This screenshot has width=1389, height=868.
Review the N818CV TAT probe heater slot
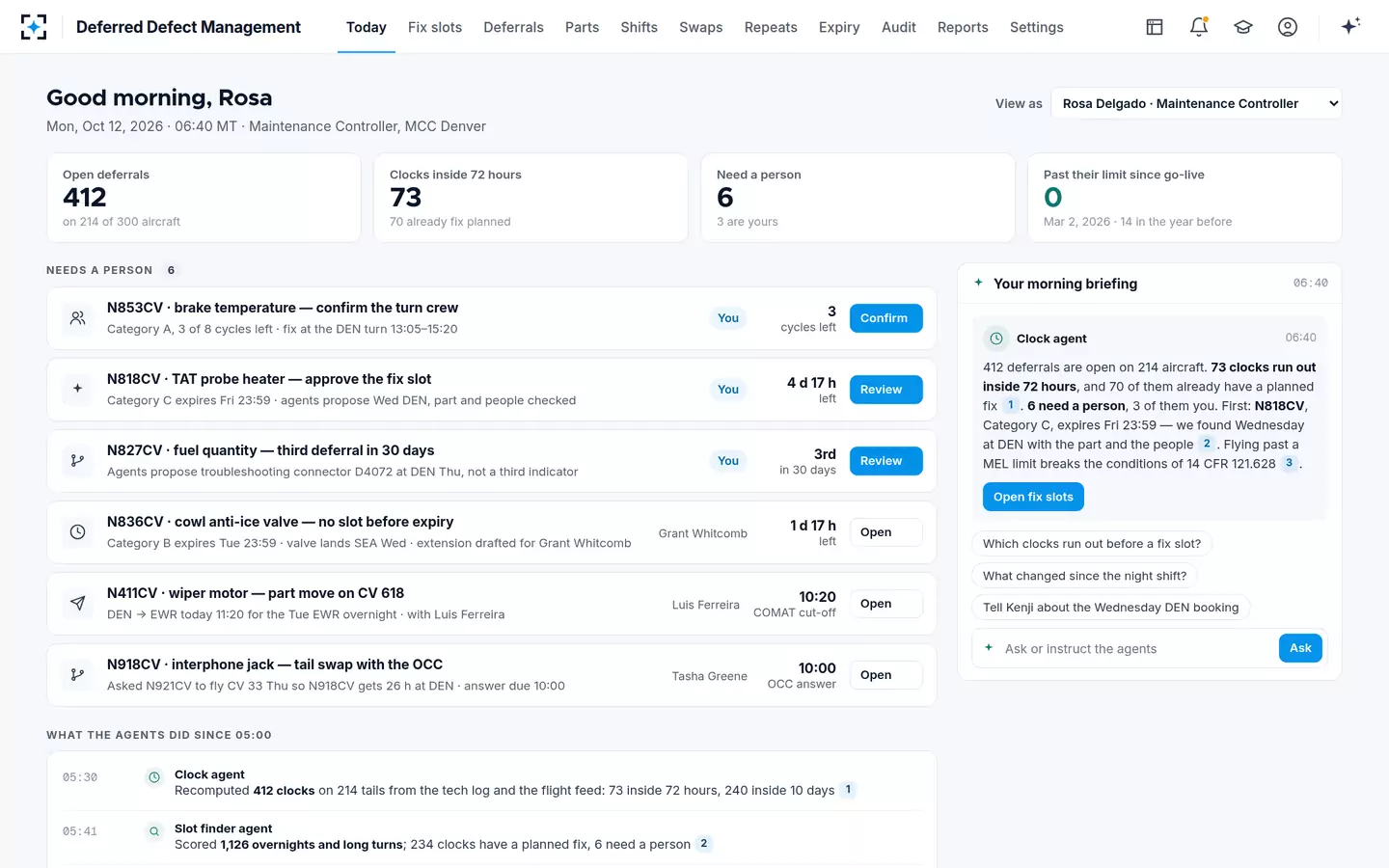[x=885, y=390]
